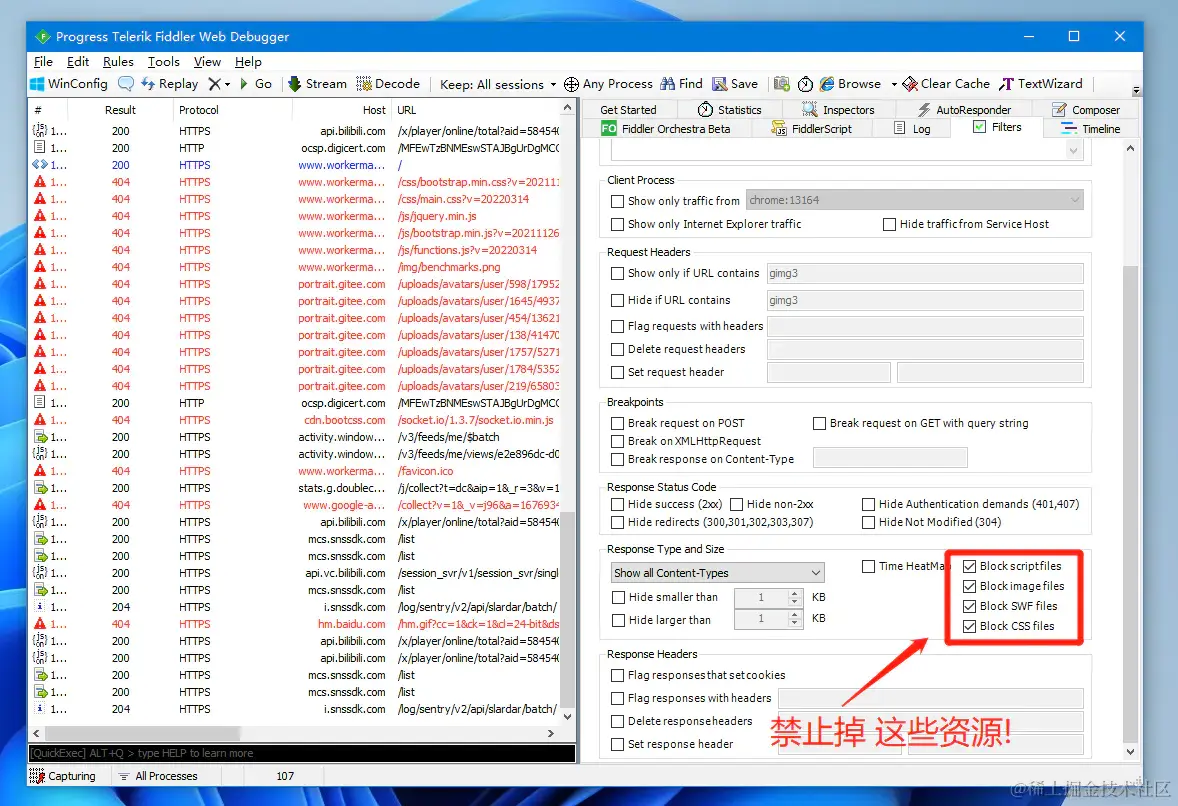Click the Remove sessions X icon
Image resolution: width=1178 pixels, height=806 pixels.
pyautogui.click(x=214, y=84)
